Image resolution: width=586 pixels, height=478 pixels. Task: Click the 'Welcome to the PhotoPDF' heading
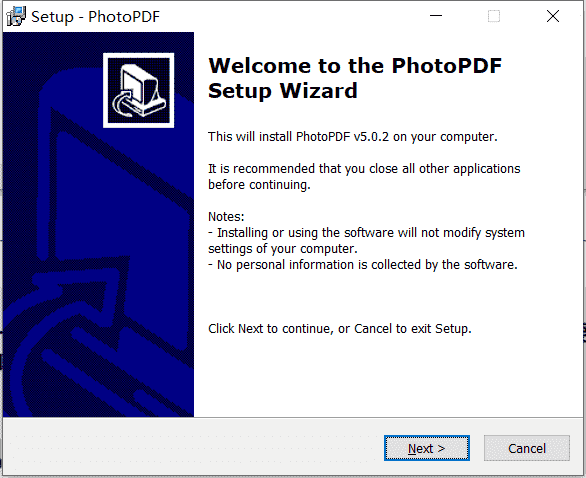tap(355, 66)
